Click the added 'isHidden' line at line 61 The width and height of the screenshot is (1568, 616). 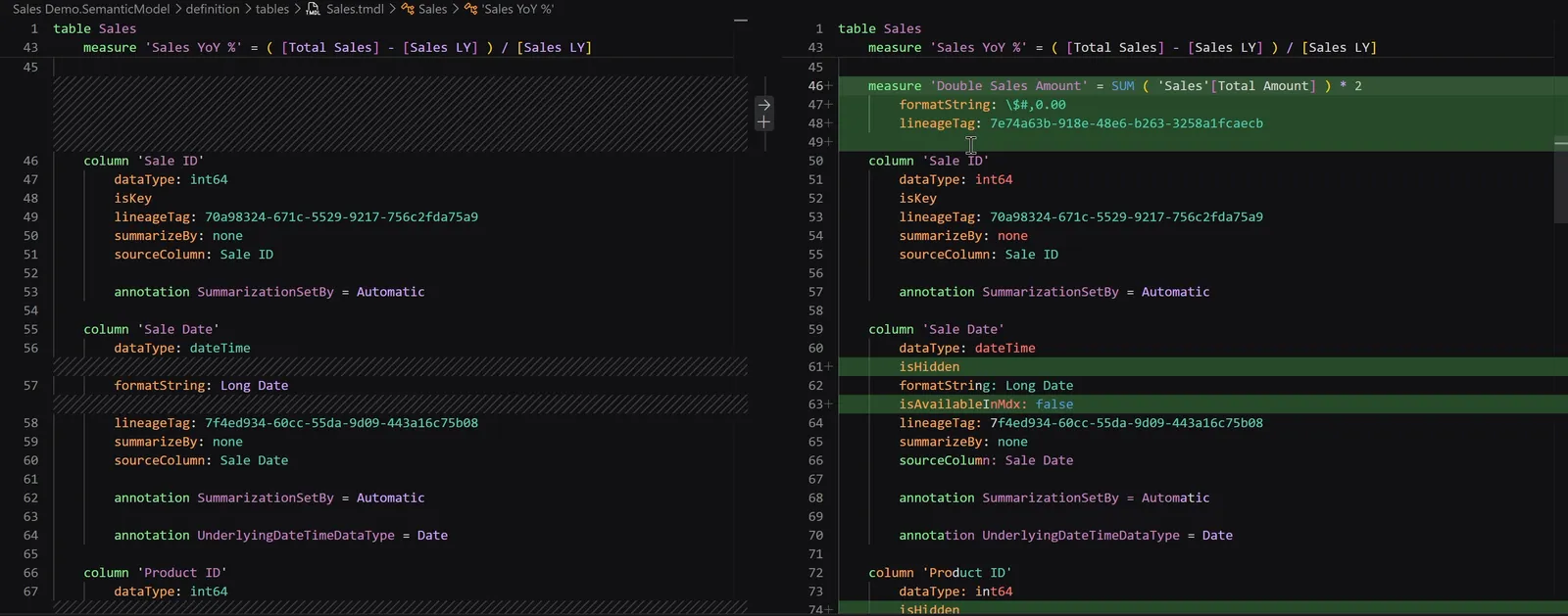pyautogui.click(x=929, y=366)
